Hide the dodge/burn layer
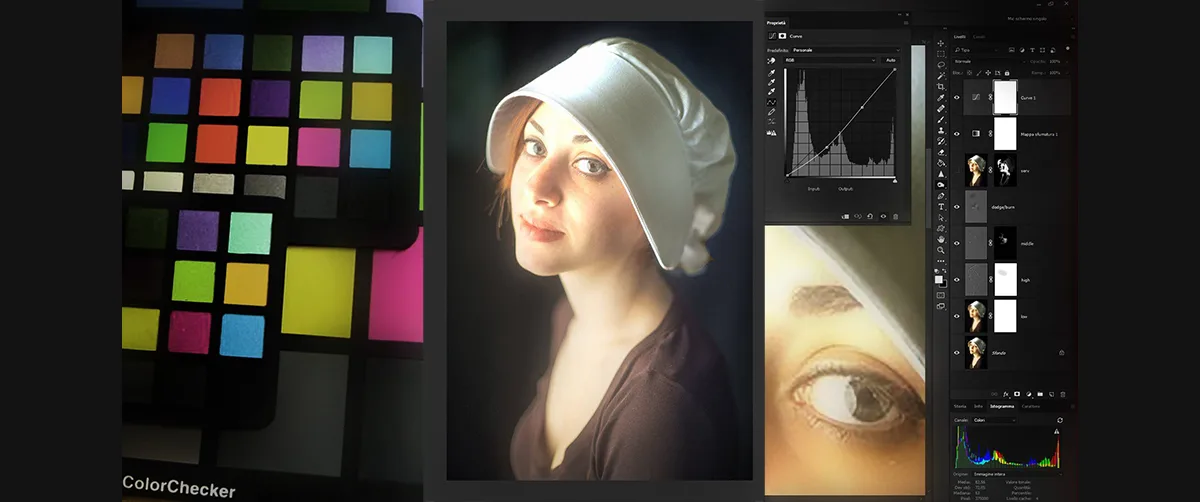This screenshot has height=502, width=1200. (x=957, y=206)
